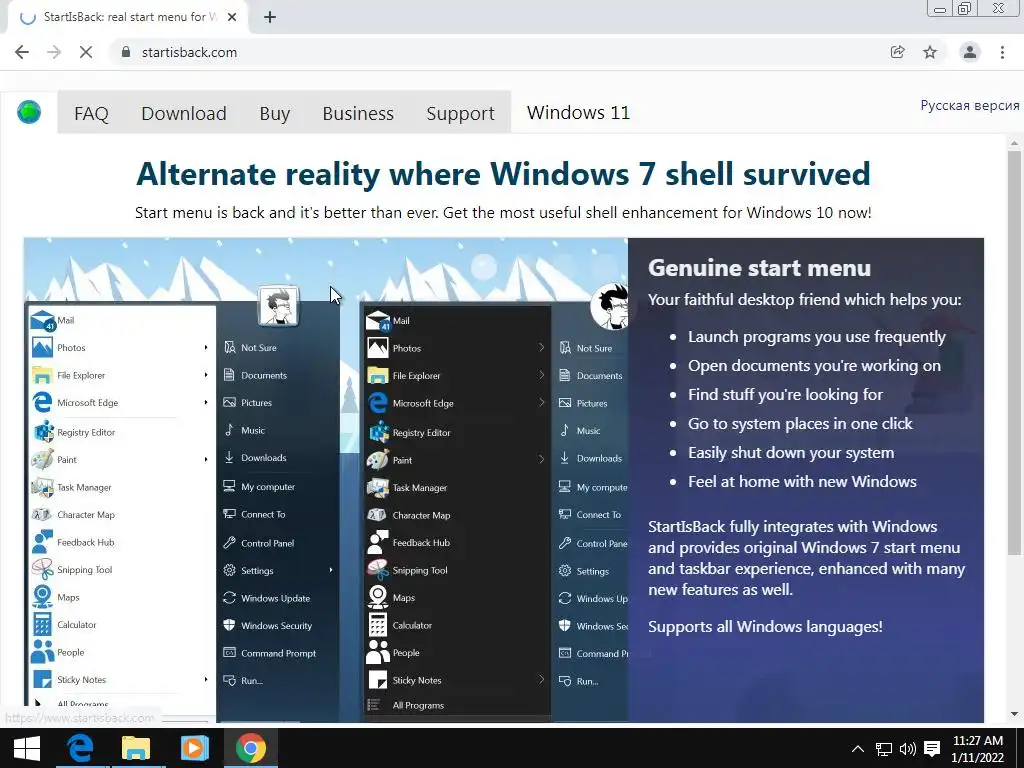The width and height of the screenshot is (1024, 768).
Task: Expand Paint arrow in light start menu
Action: (x=206, y=459)
